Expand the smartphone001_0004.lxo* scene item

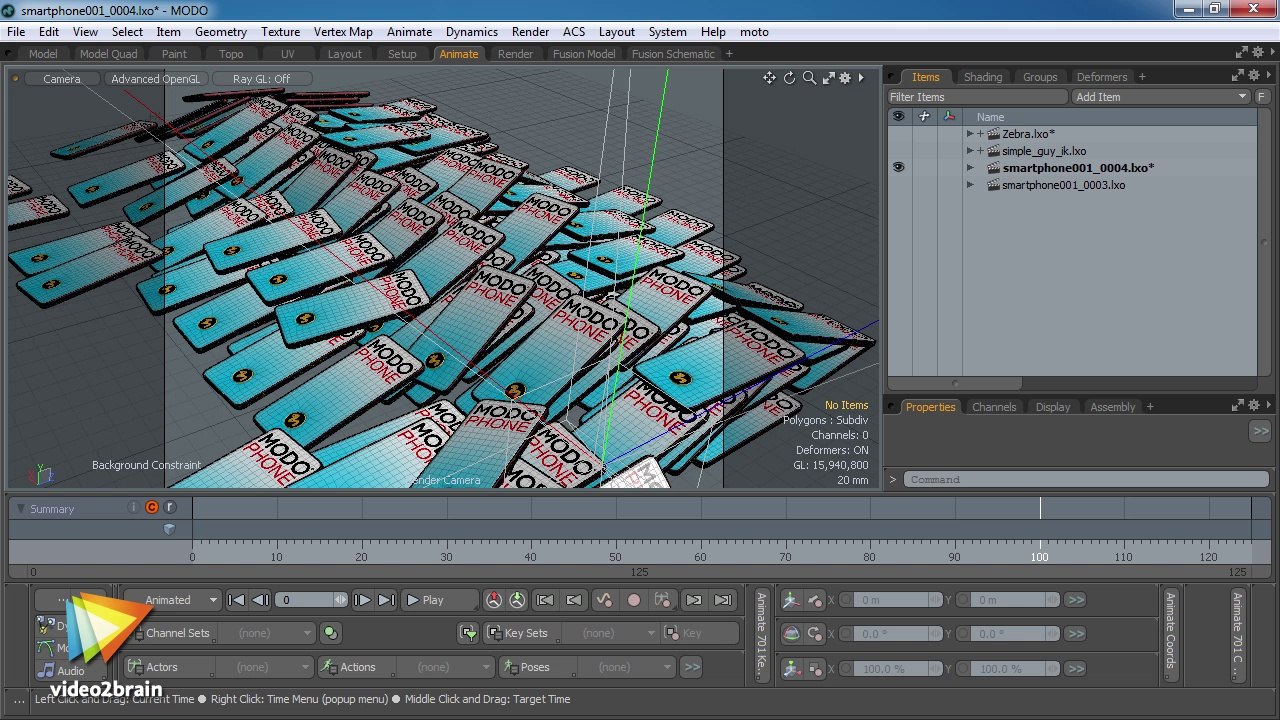click(x=970, y=168)
